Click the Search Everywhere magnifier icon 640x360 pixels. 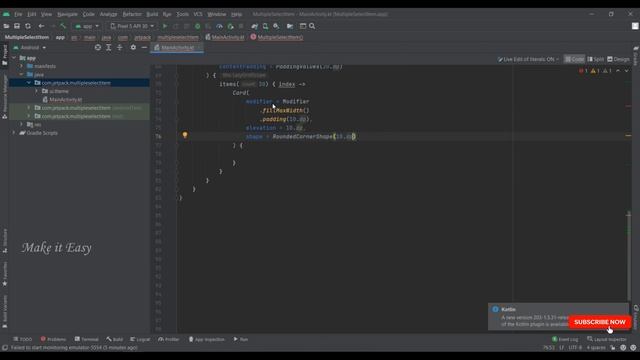click(312, 26)
